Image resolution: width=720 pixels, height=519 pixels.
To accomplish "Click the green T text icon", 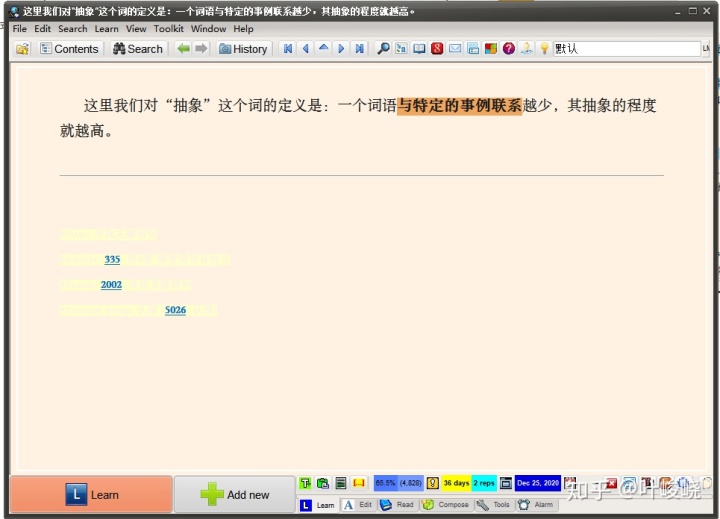I will tap(305, 483).
